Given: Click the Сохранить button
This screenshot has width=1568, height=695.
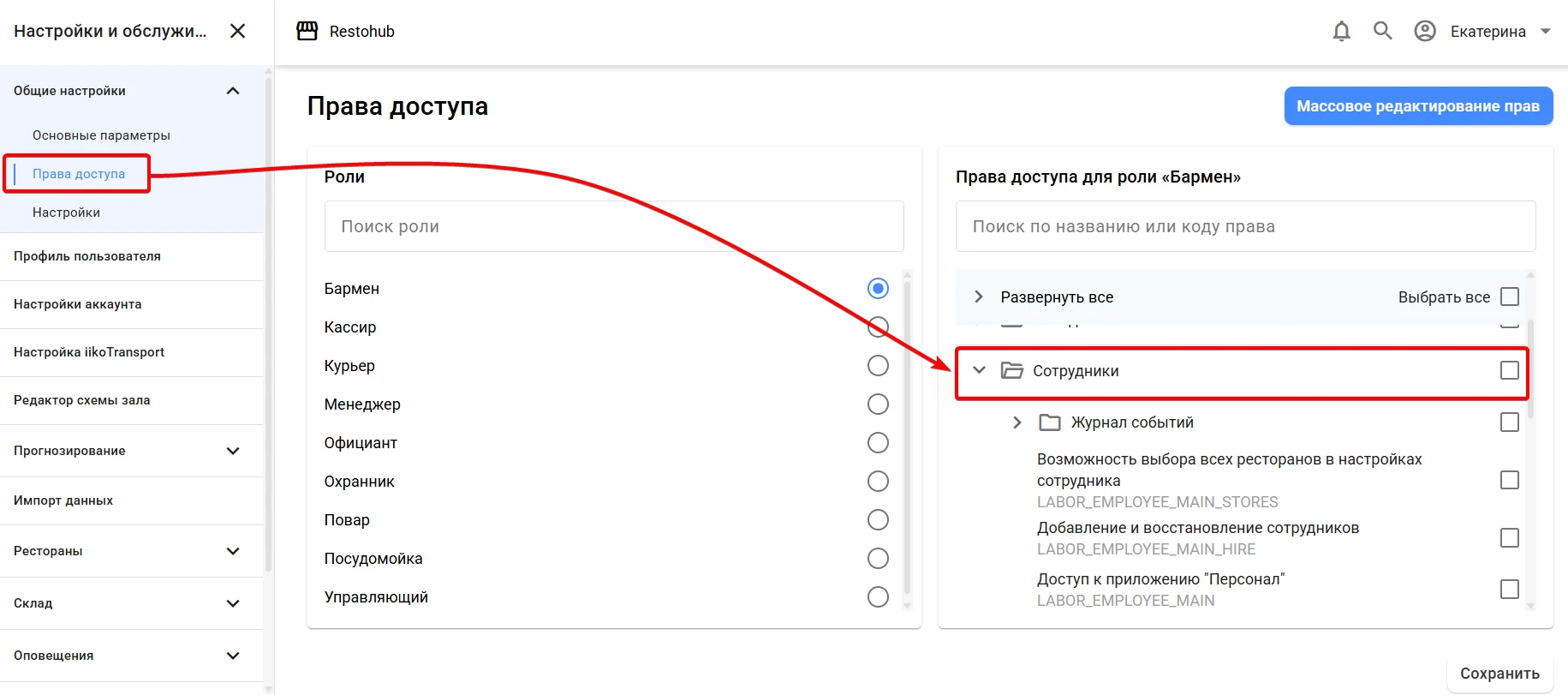Looking at the screenshot, I should click(1499, 674).
